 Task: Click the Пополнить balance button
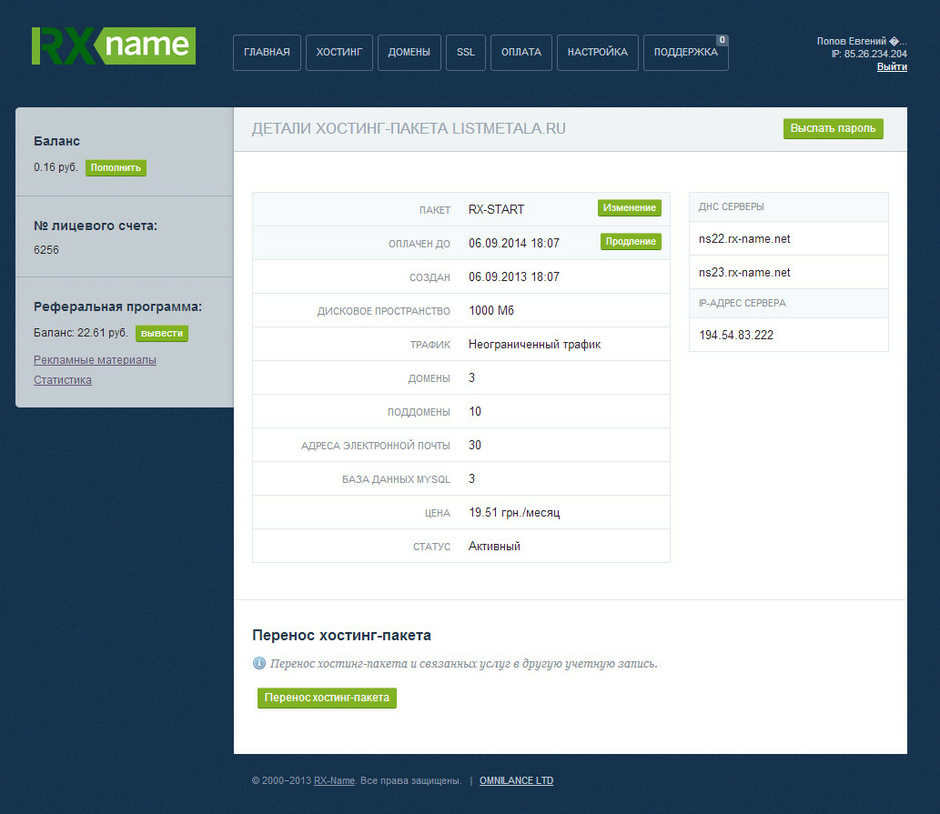[116, 168]
